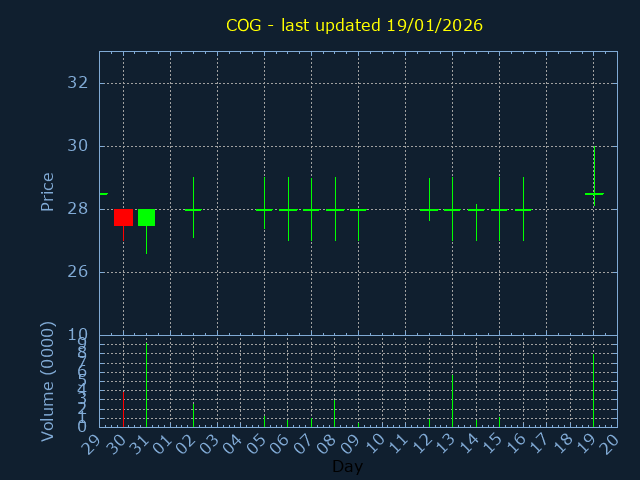Click the x-axis tick label '29'
This screenshot has height=480, width=640.
[x=95, y=442]
